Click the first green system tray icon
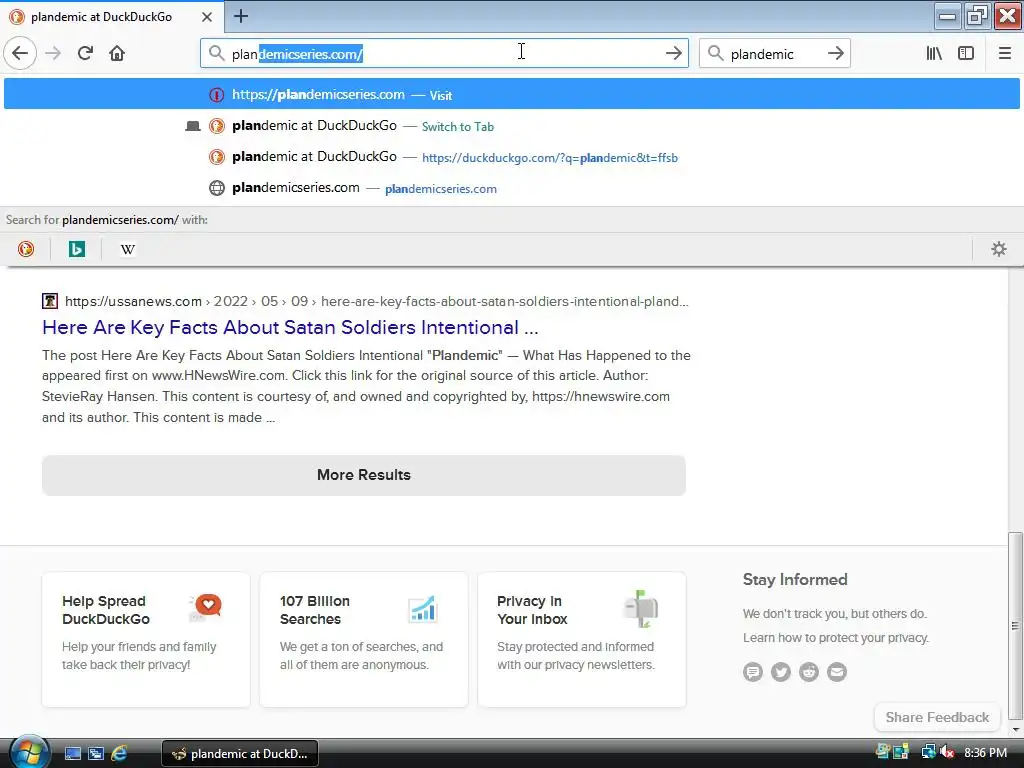This screenshot has width=1024, height=768. click(x=883, y=752)
